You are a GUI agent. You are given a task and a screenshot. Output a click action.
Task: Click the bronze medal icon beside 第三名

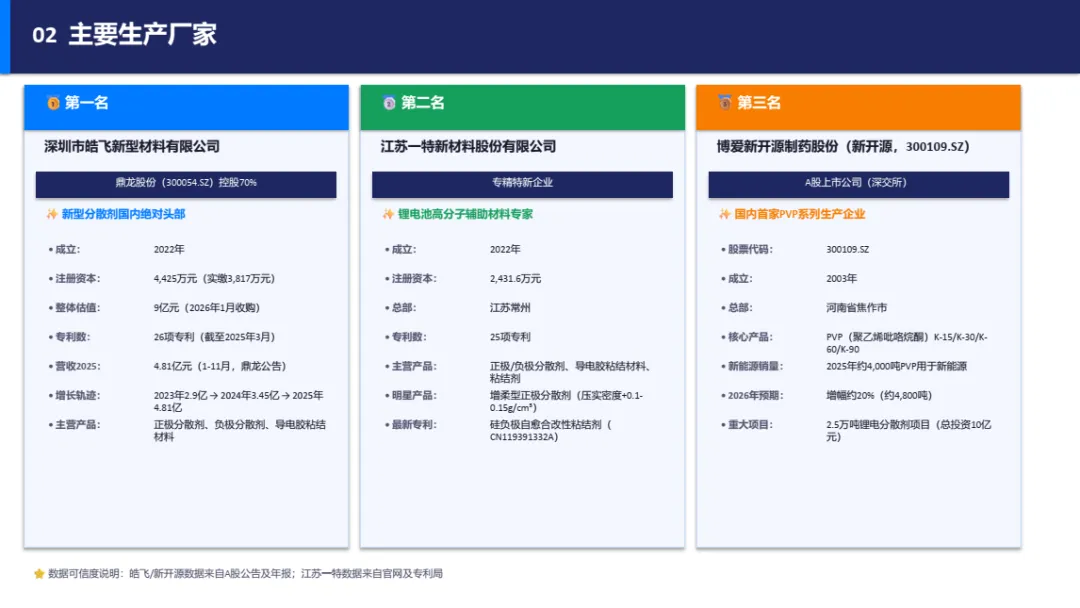[x=725, y=103]
